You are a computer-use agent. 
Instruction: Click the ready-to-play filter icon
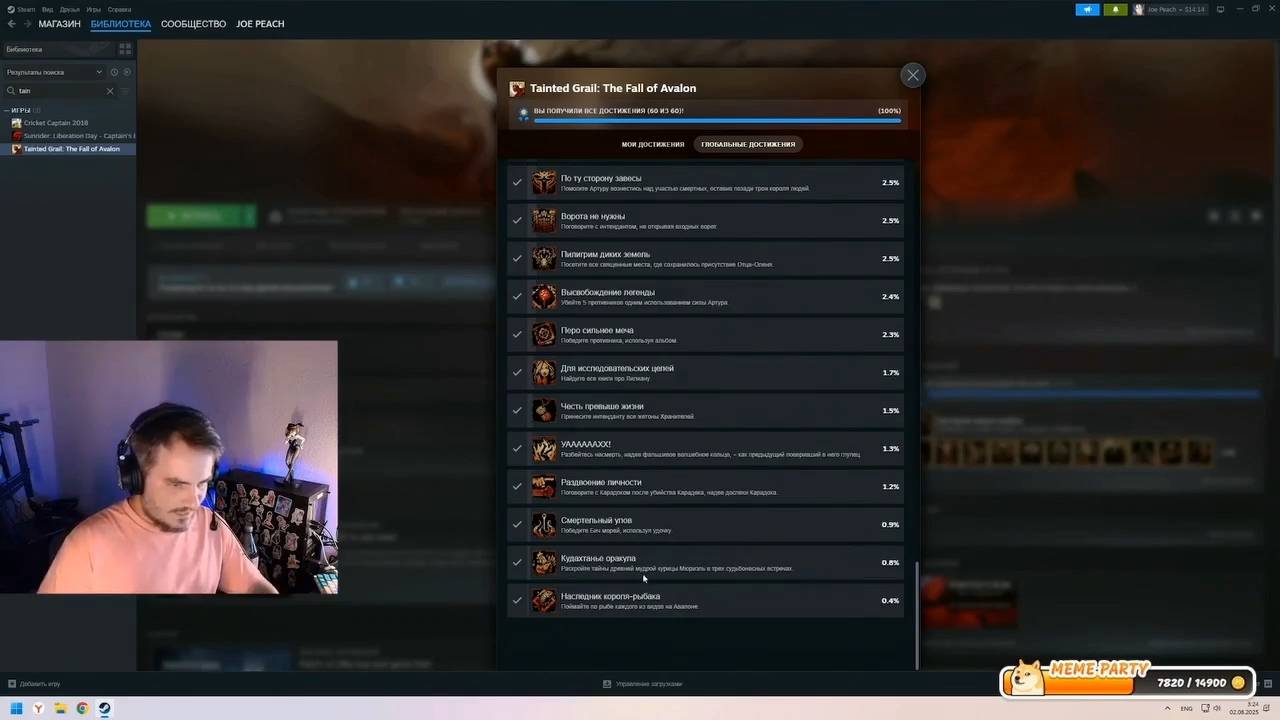(126, 72)
